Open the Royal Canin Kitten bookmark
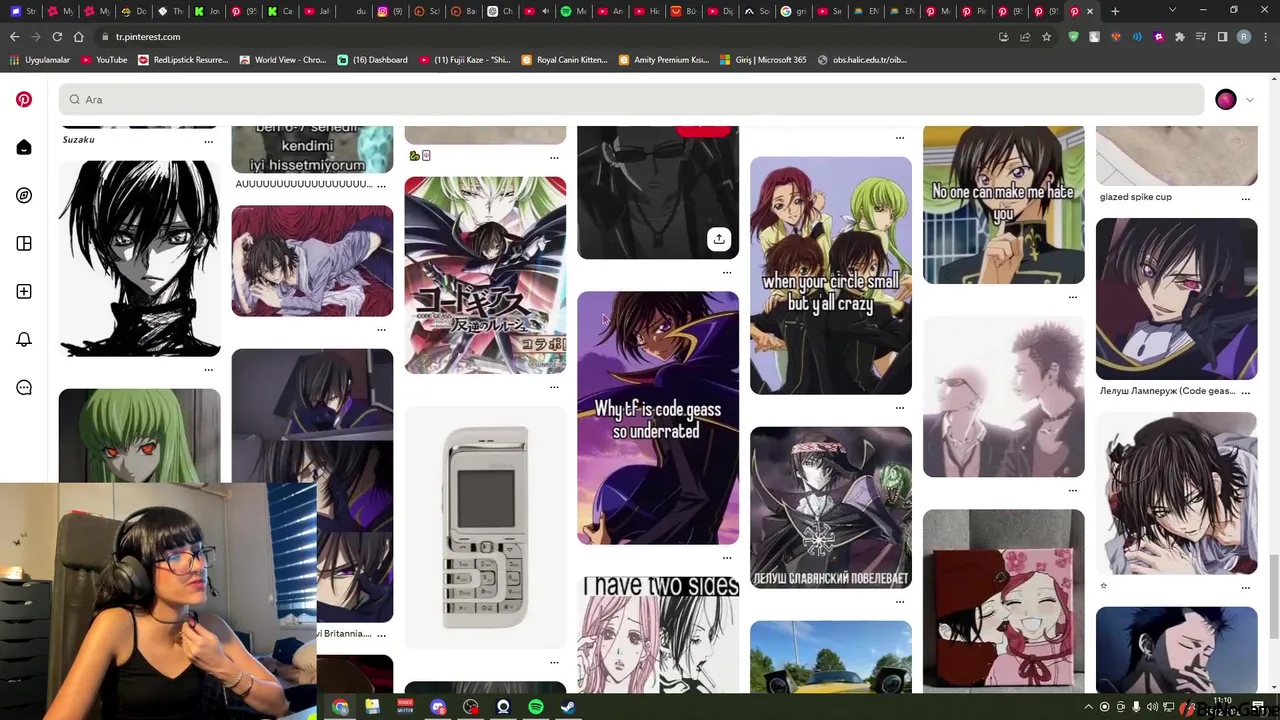The height and width of the screenshot is (720, 1280). coord(564,60)
